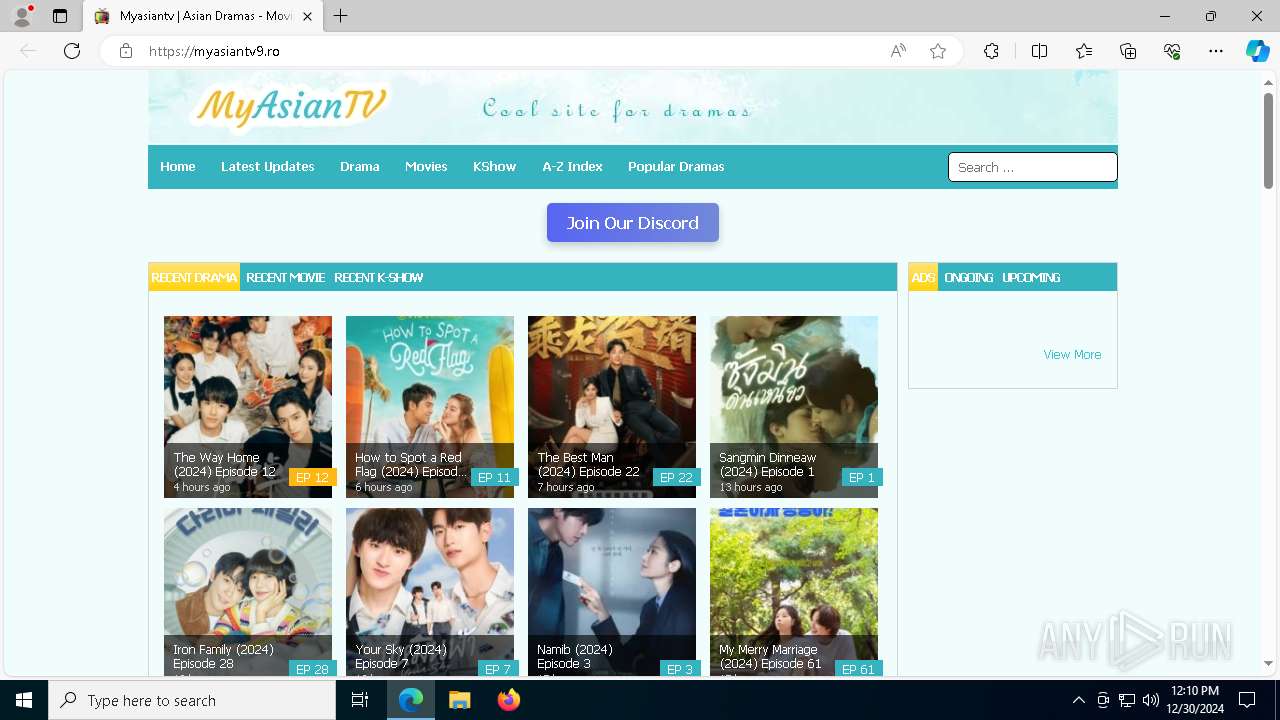Select the Recent Drama tab
This screenshot has height=720, width=1280.
point(194,277)
